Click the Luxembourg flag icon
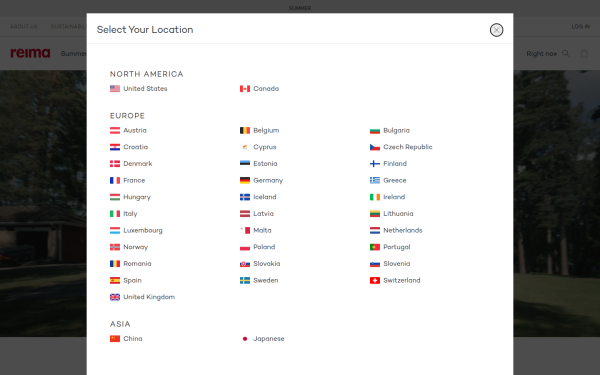 click(115, 231)
